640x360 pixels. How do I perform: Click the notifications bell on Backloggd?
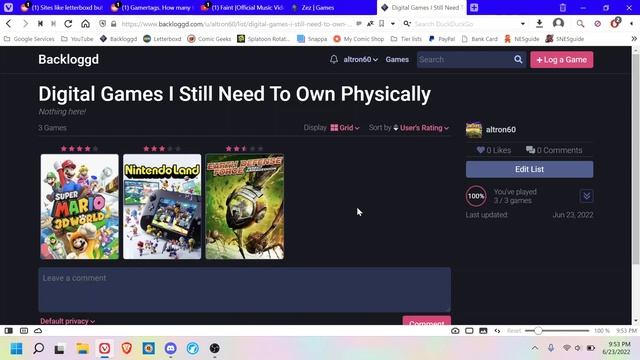tap(334, 60)
